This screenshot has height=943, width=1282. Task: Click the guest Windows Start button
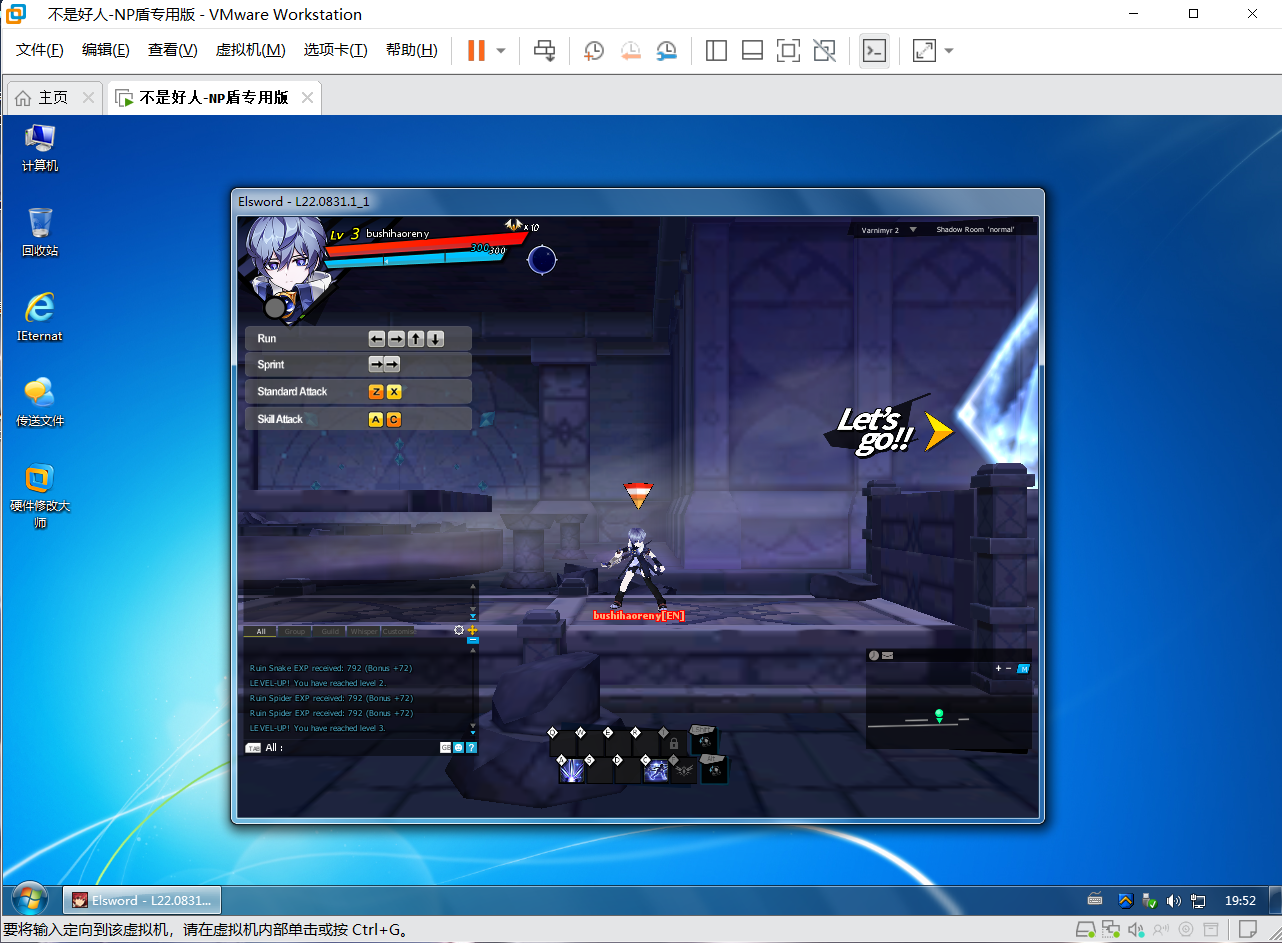tap(29, 899)
